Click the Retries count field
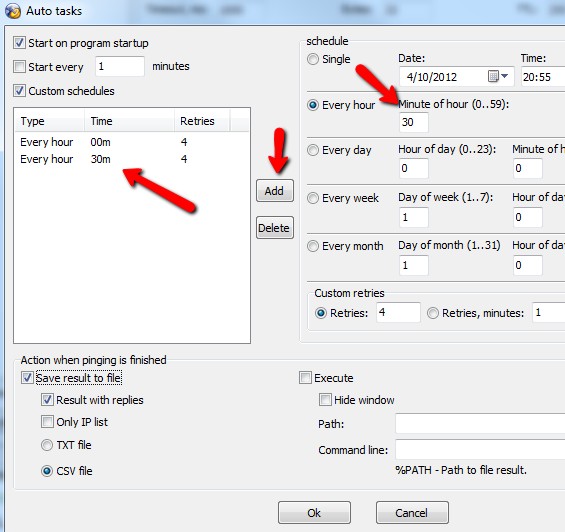 (x=398, y=312)
